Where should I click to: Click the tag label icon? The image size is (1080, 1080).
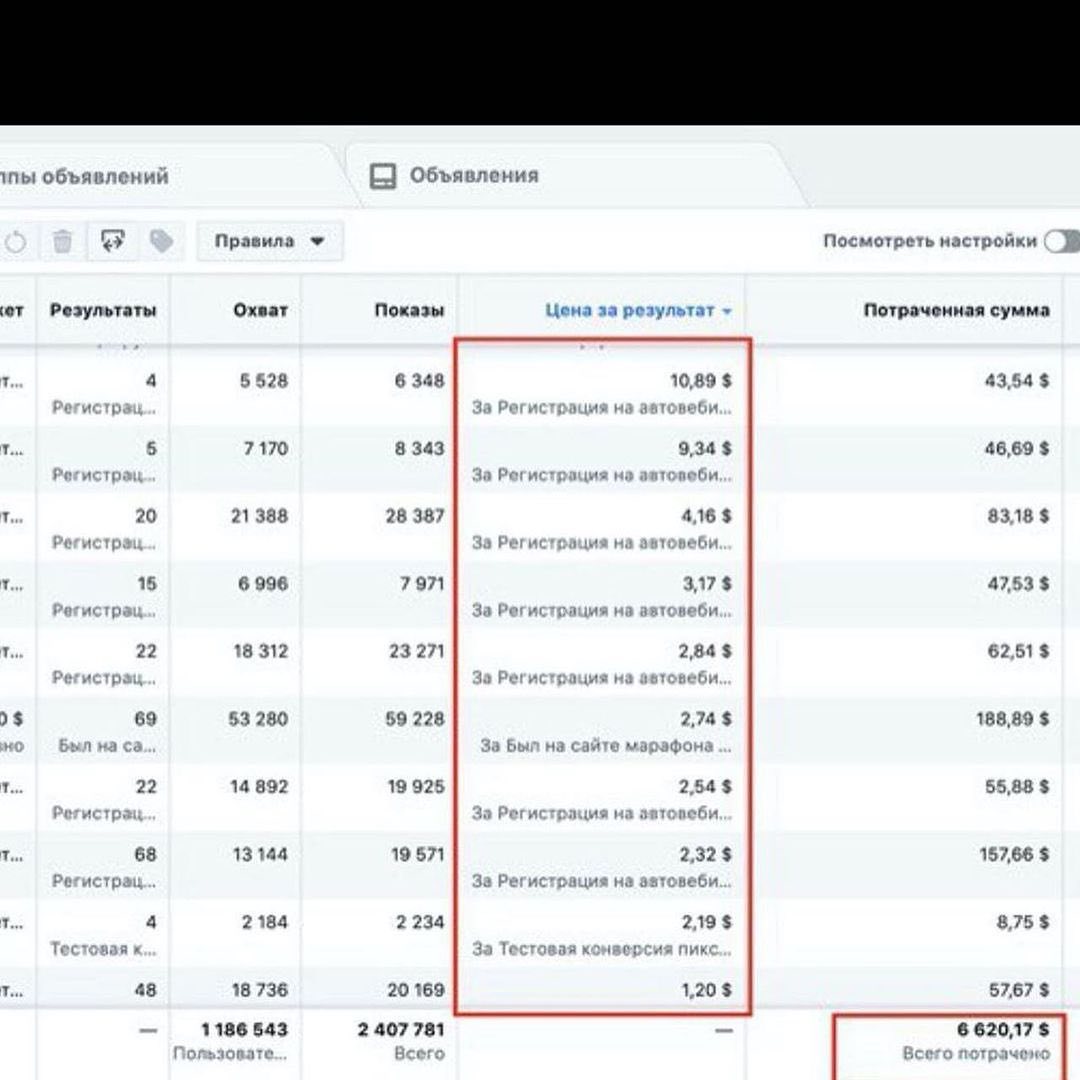point(161,241)
